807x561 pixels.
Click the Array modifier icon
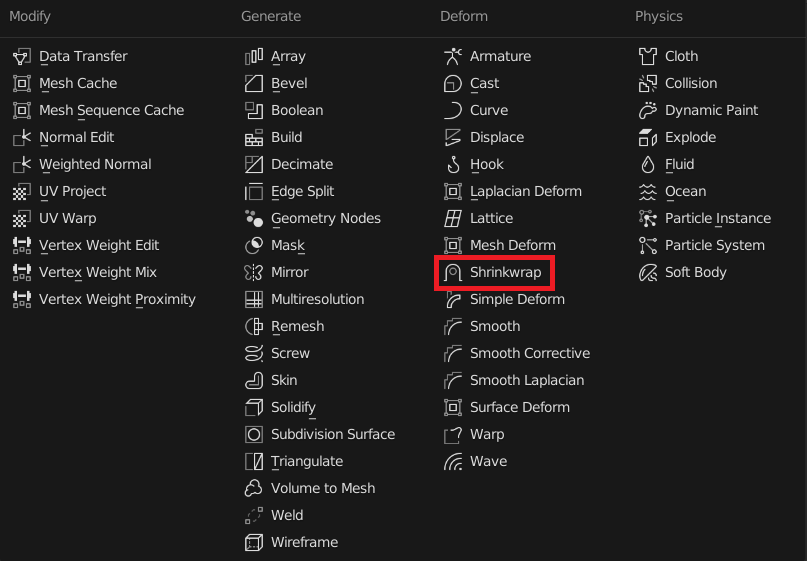click(x=254, y=57)
